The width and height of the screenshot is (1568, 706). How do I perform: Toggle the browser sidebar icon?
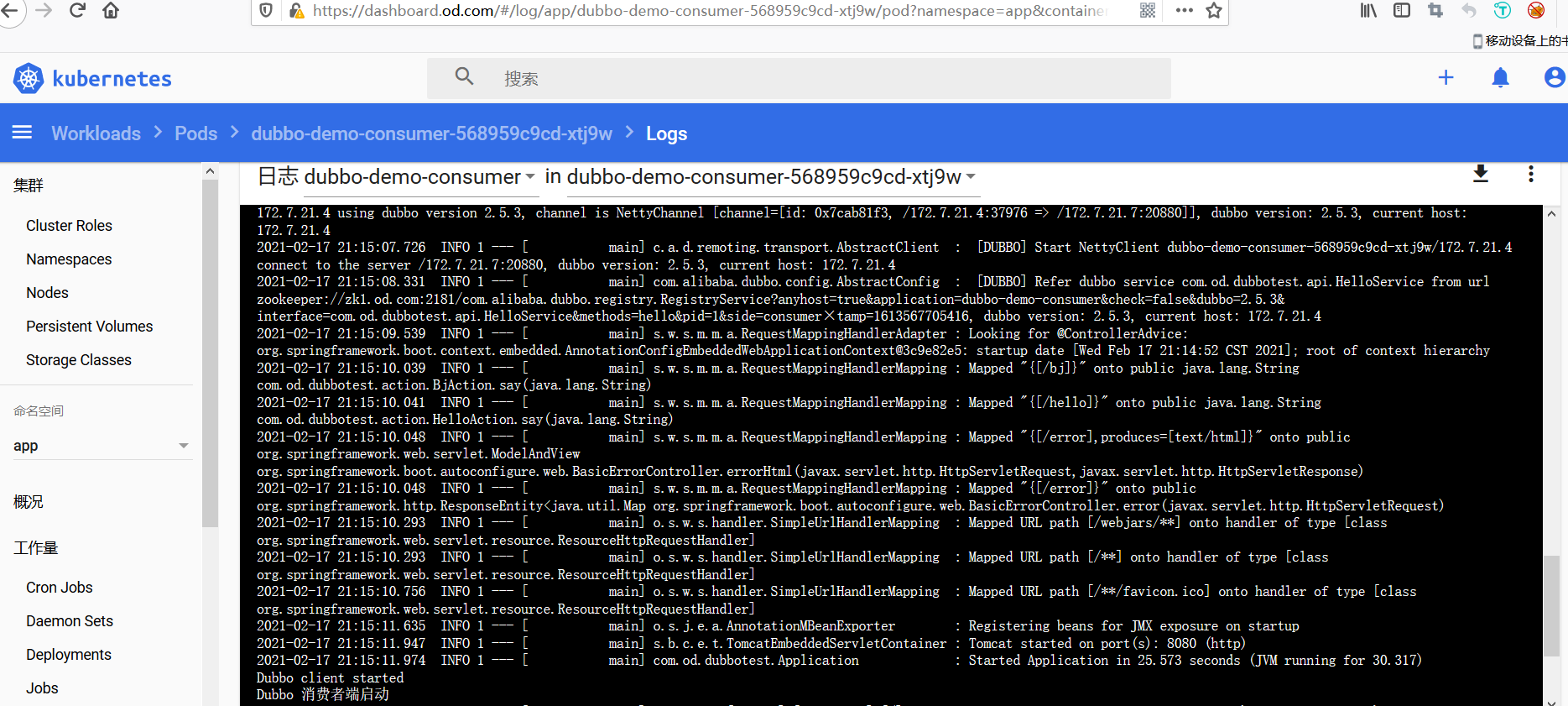(x=1402, y=10)
